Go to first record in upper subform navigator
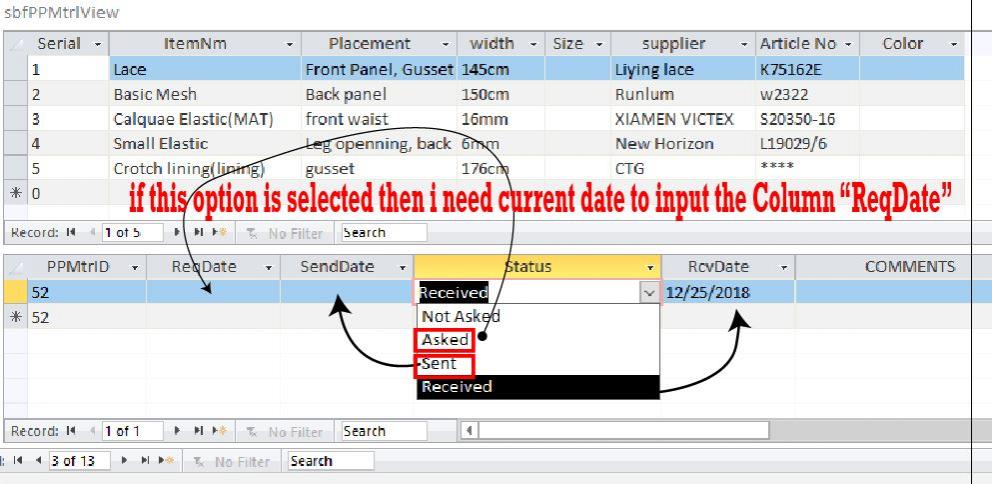This screenshot has width=992, height=484. [x=71, y=232]
